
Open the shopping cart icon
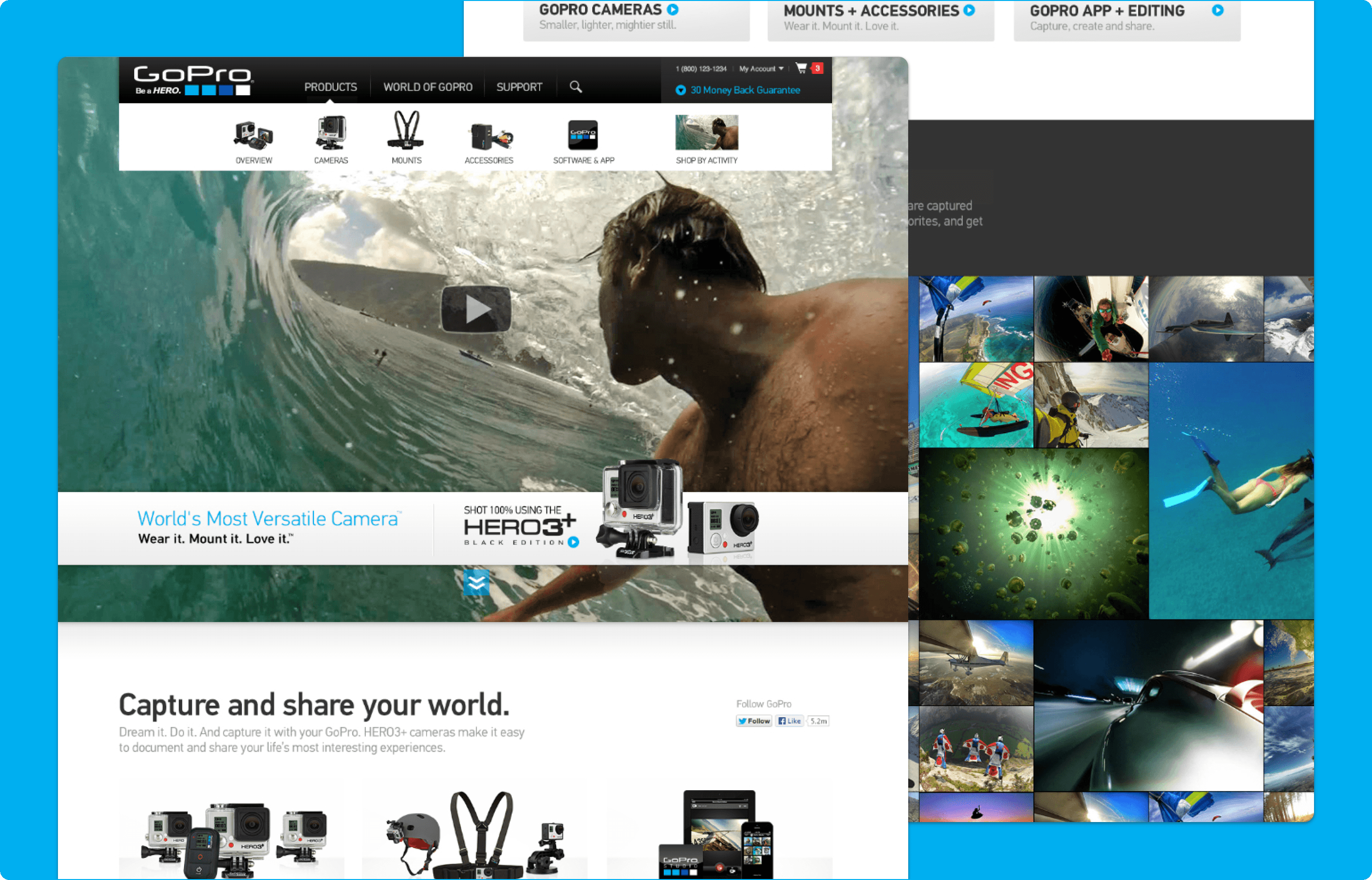pyautogui.click(x=801, y=68)
